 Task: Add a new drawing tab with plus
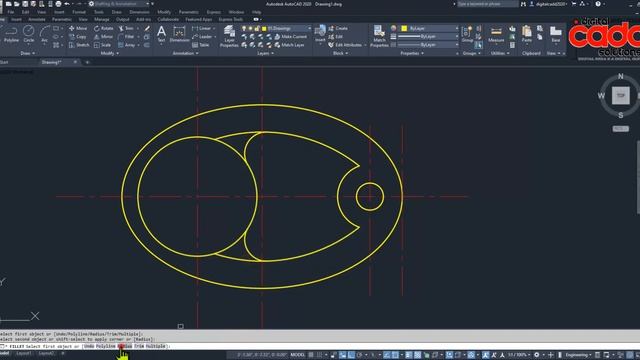[87, 62]
